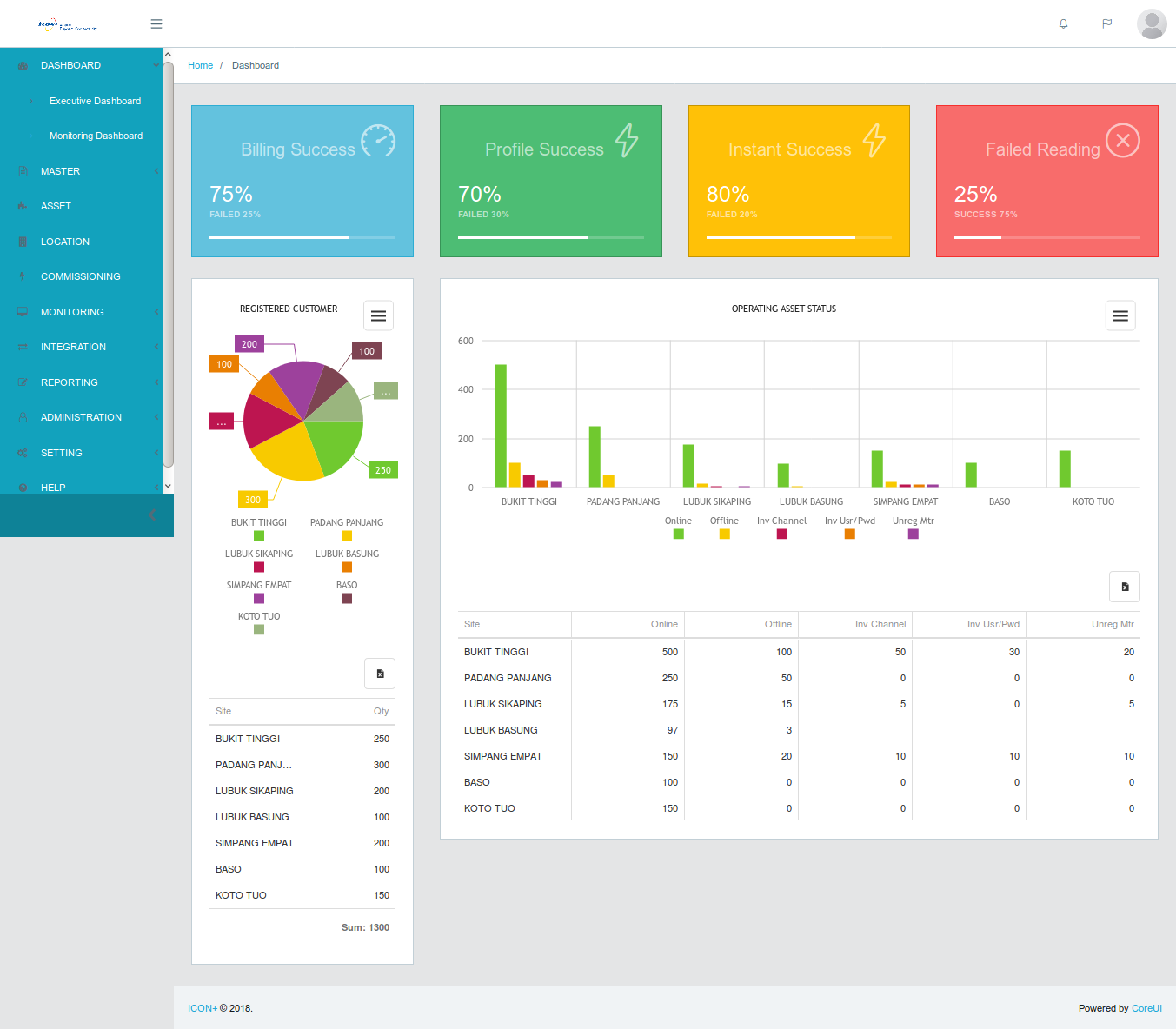Image resolution: width=1176 pixels, height=1029 pixels.
Task: Click the flag icon in header
Action: coord(1106,24)
